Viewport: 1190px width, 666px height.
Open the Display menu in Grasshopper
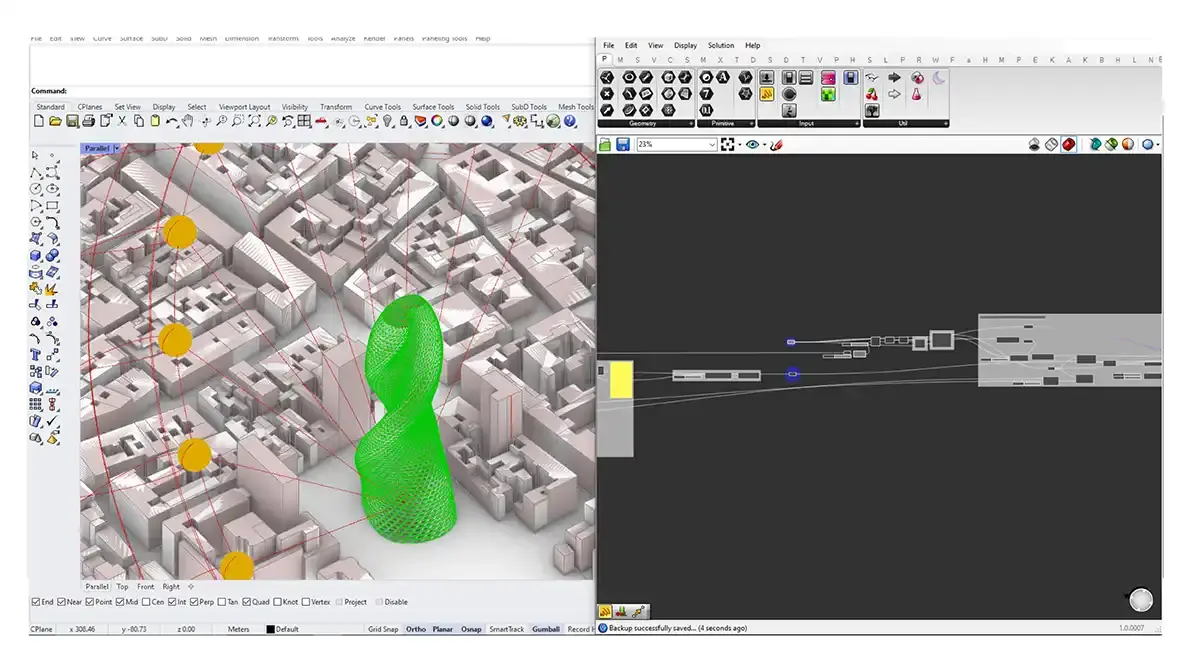click(685, 46)
